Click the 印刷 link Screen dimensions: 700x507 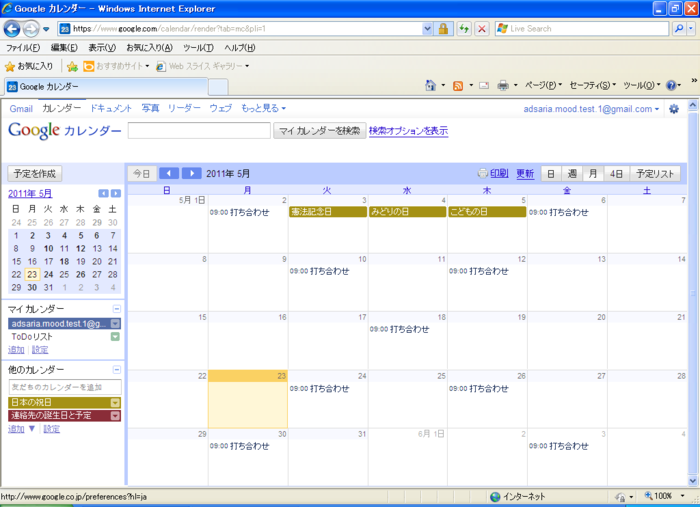click(x=499, y=174)
